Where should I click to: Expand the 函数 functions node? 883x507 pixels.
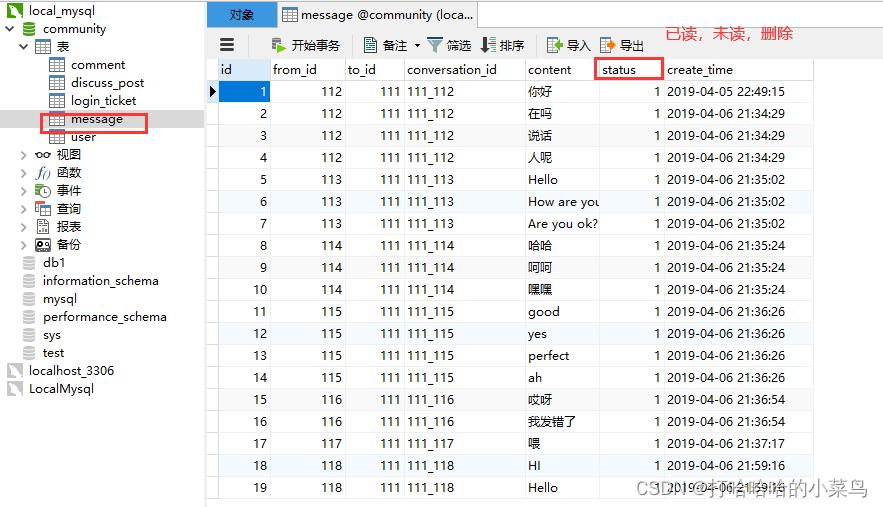click(x=23, y=172)
